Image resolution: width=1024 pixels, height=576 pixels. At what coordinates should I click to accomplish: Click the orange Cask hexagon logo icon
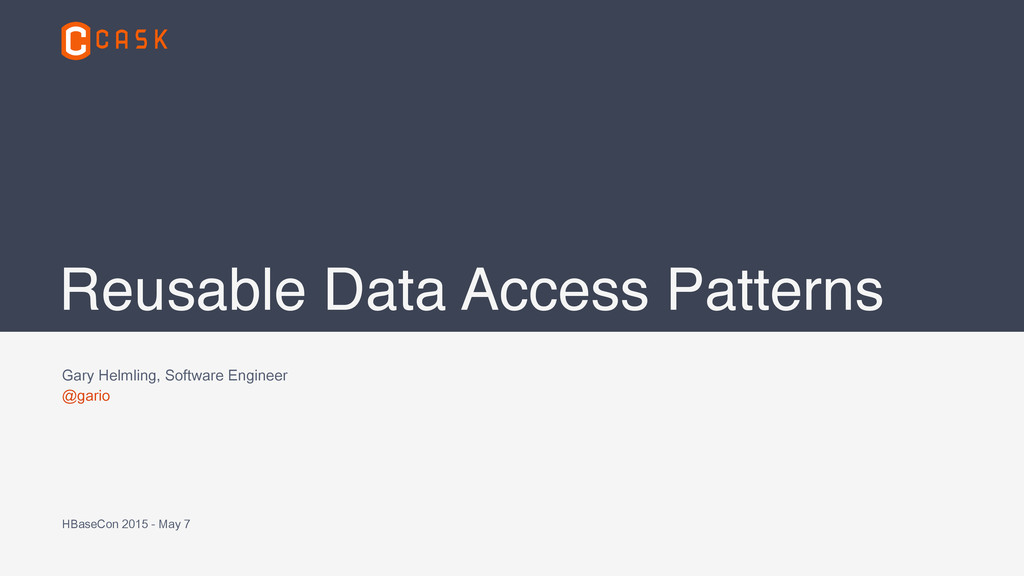pyautogui.click(x=76, y=40)
